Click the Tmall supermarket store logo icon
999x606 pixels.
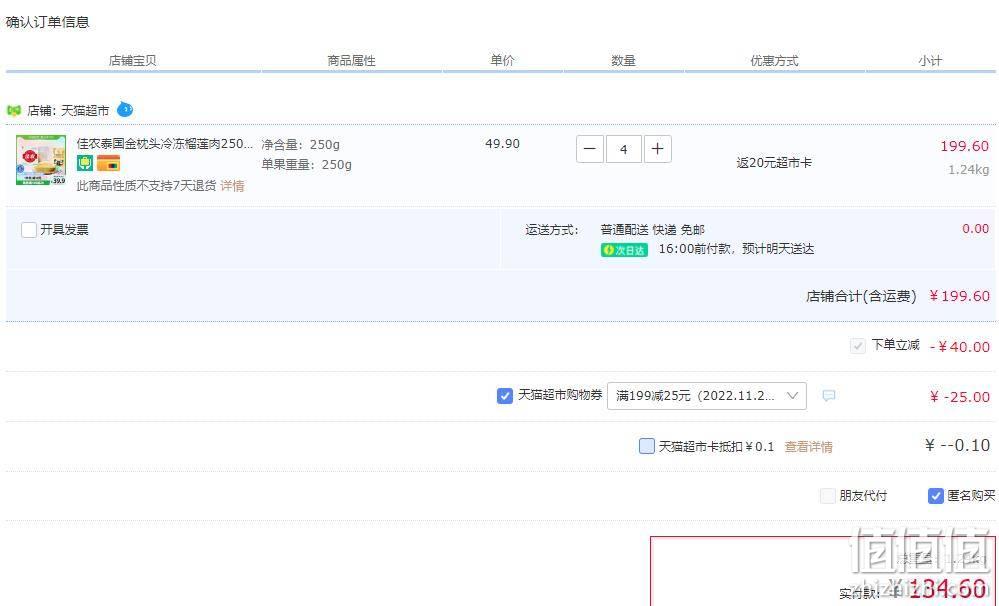click(13, 110)
